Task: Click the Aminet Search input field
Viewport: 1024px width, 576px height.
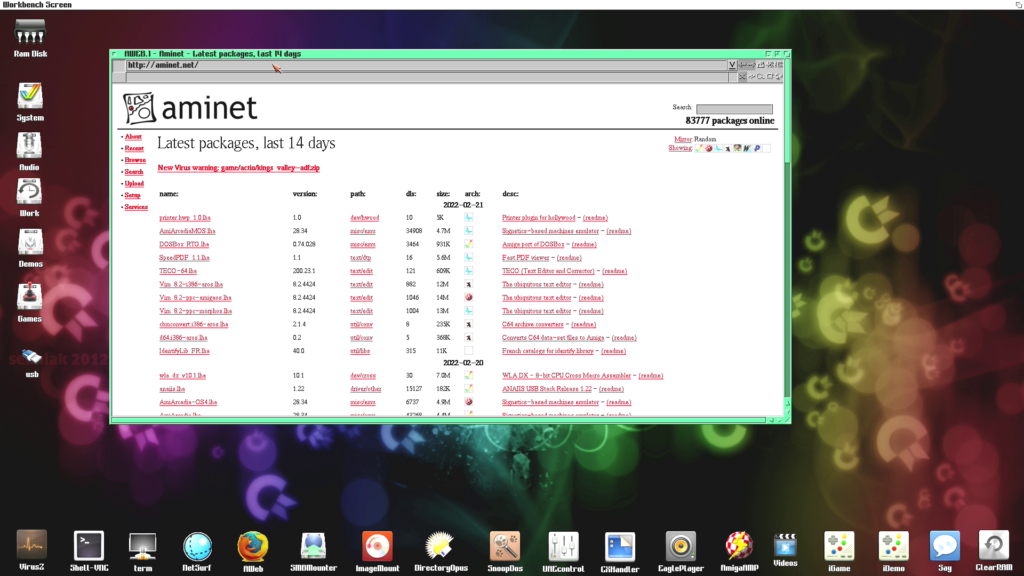Action: (734, 108)
